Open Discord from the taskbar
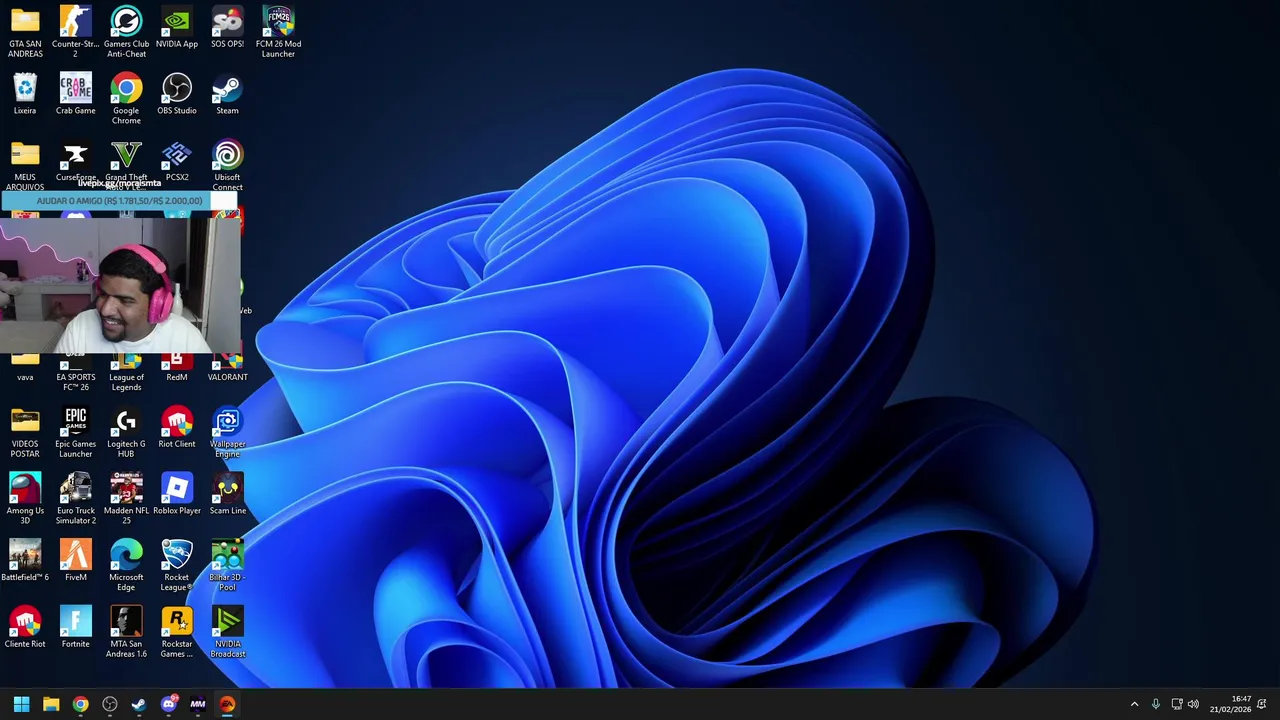The width and height of the screenshot is (1280, 720). point(168,704)
